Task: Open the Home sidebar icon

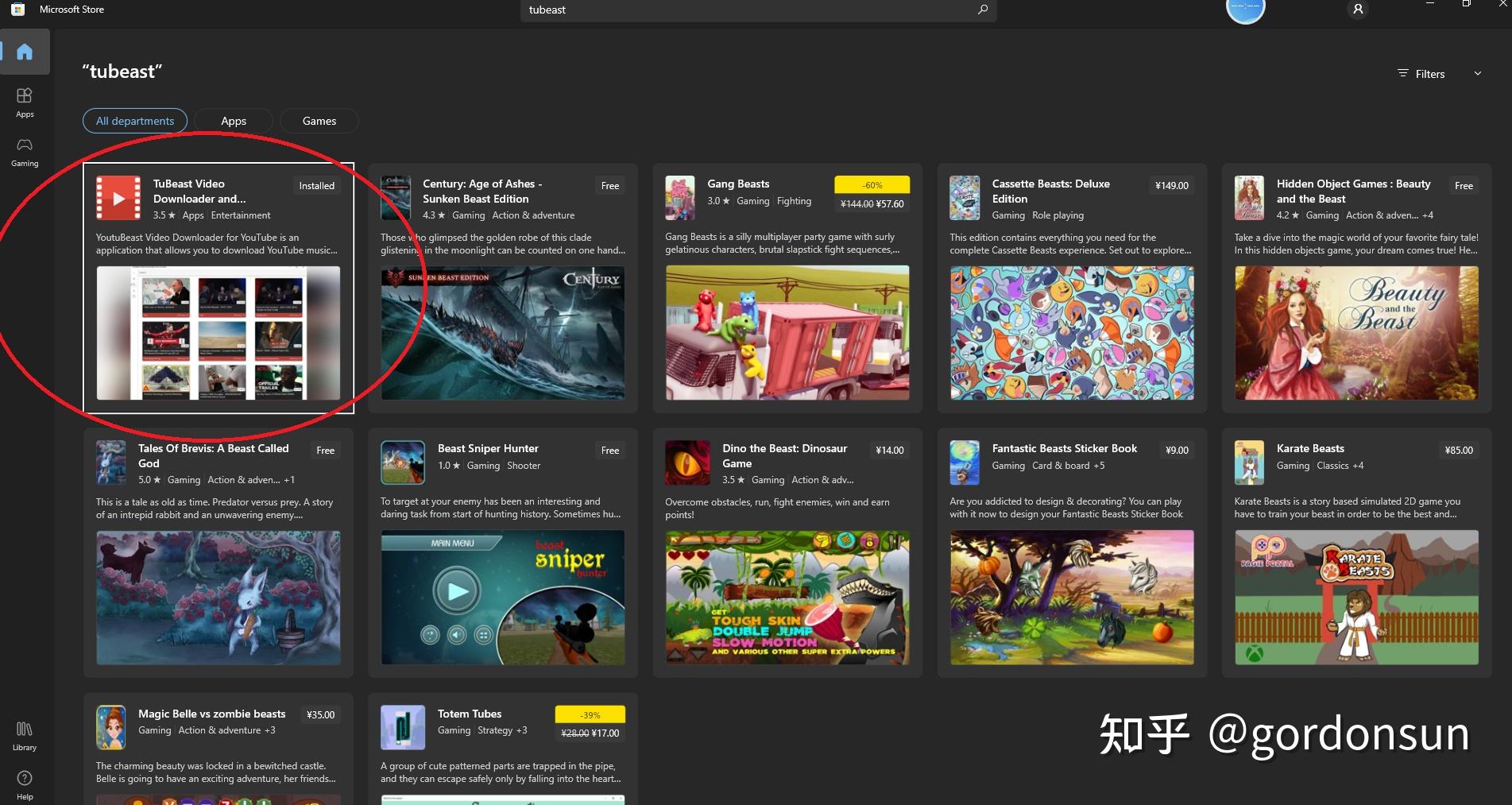Action: click(25, 52)
